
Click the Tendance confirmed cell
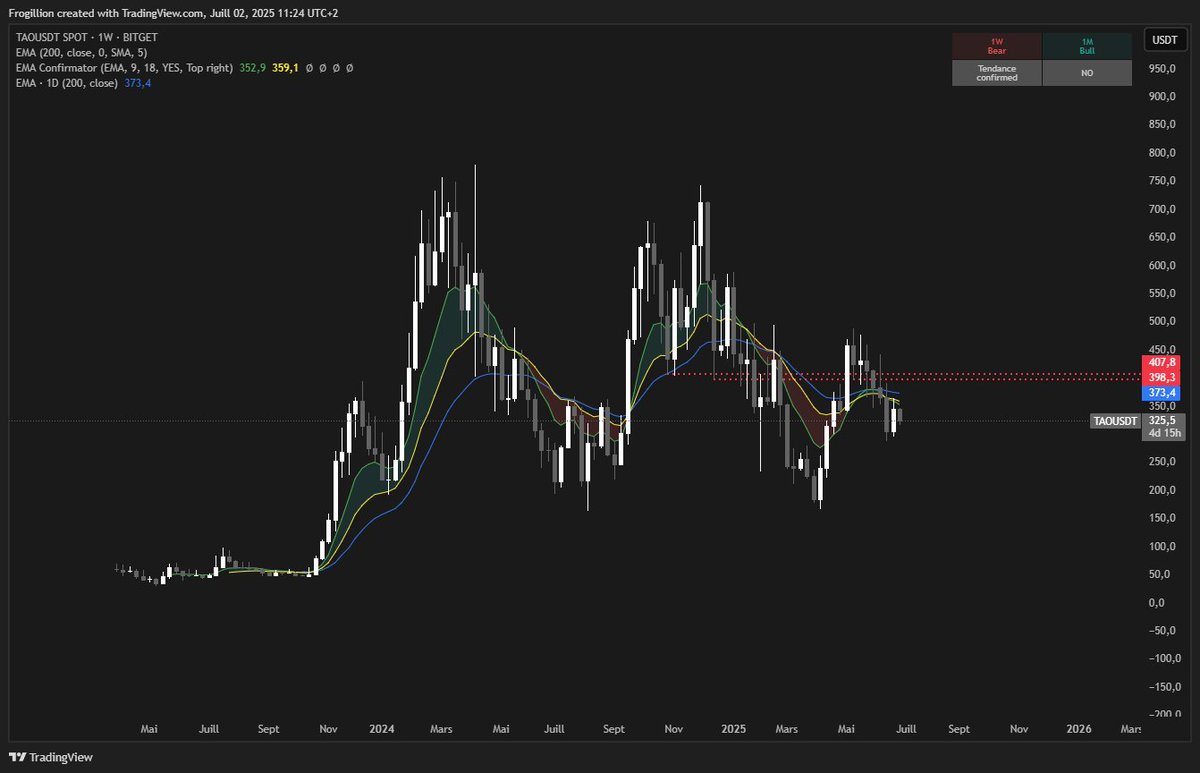pyautogui.click(x=997, y=73)
